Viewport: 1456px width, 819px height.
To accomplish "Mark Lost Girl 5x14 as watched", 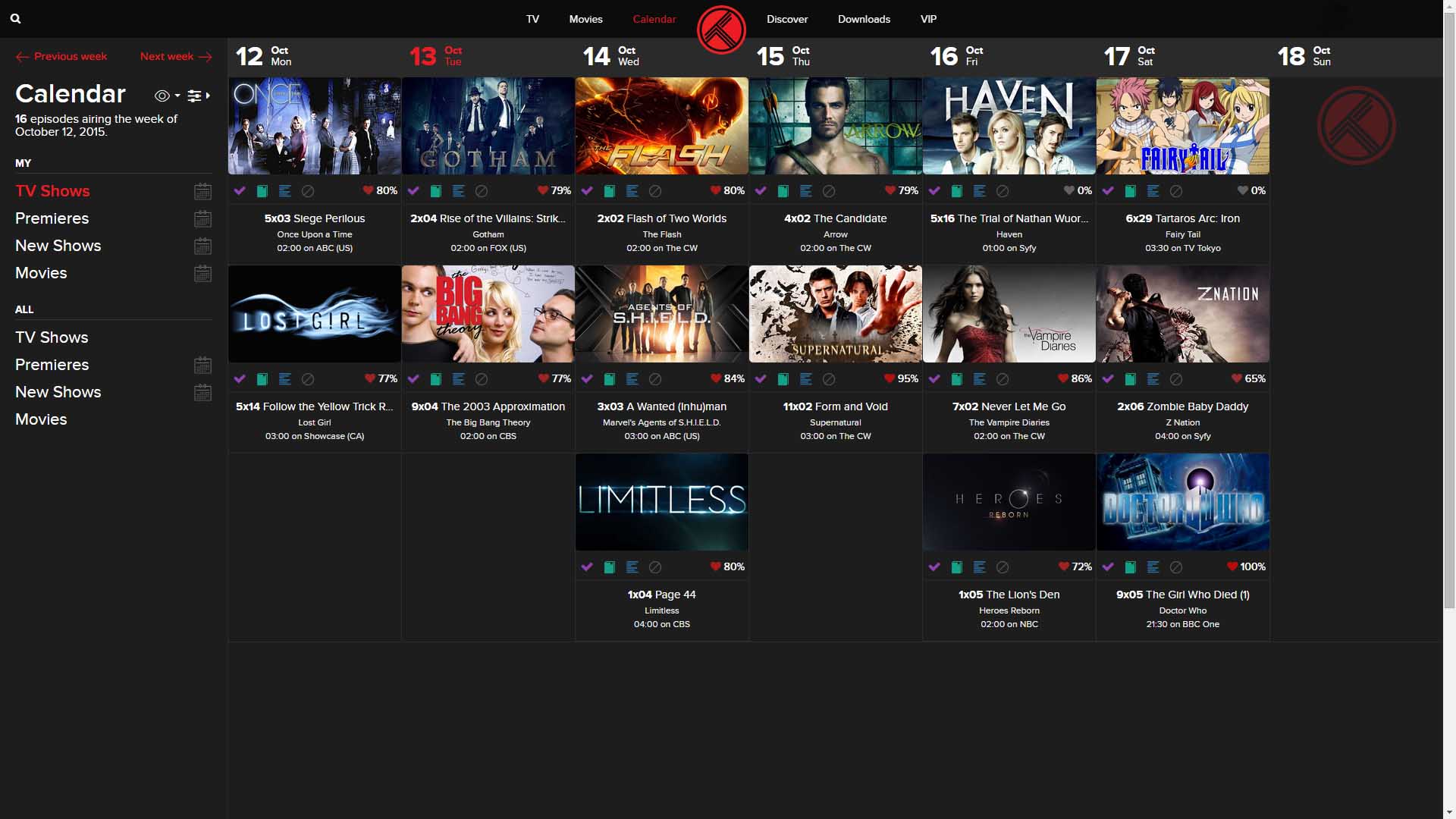I will [x=240, y=379].
